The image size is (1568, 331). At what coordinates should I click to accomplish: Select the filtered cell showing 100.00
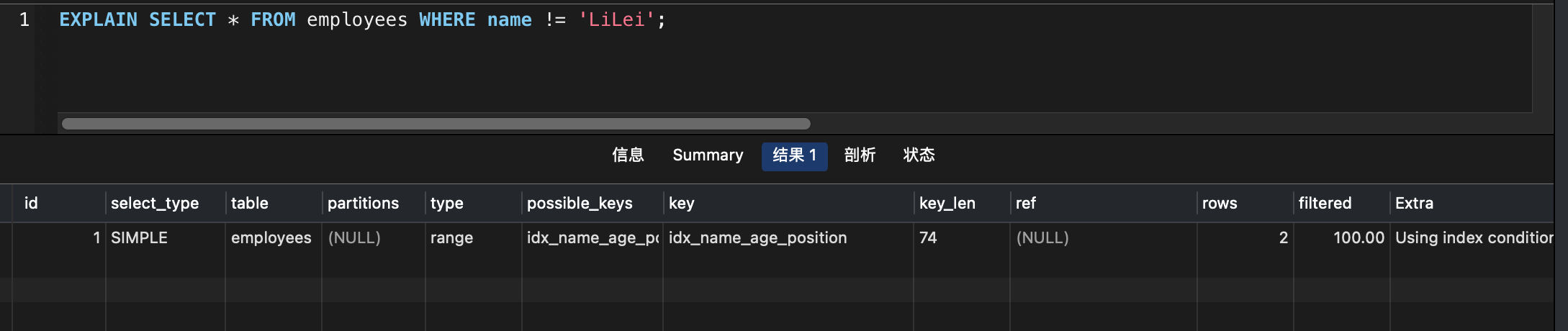(x=1358, y=238)
